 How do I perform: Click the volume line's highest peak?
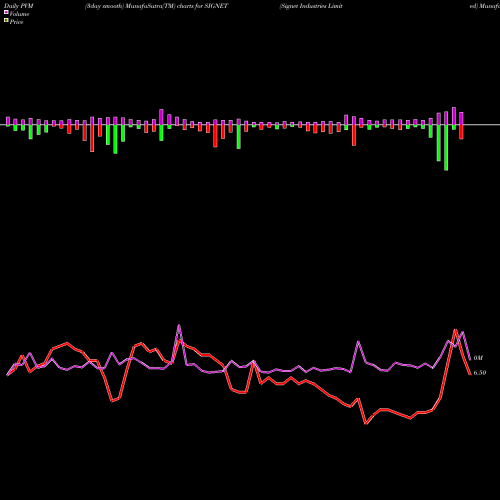pyautogui.click(x=179, y=325)
